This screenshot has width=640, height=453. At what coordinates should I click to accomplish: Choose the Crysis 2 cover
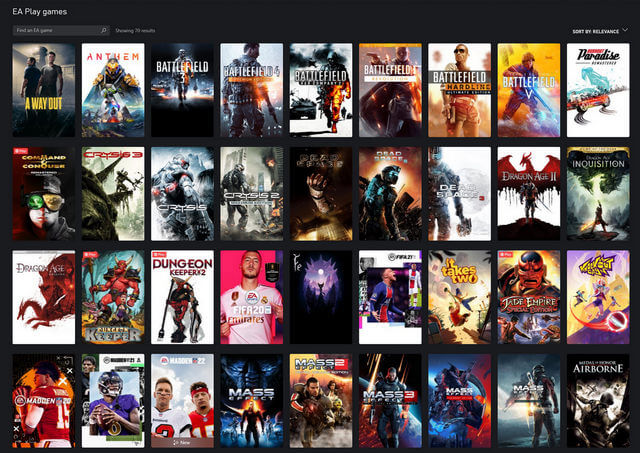point(252,194)
